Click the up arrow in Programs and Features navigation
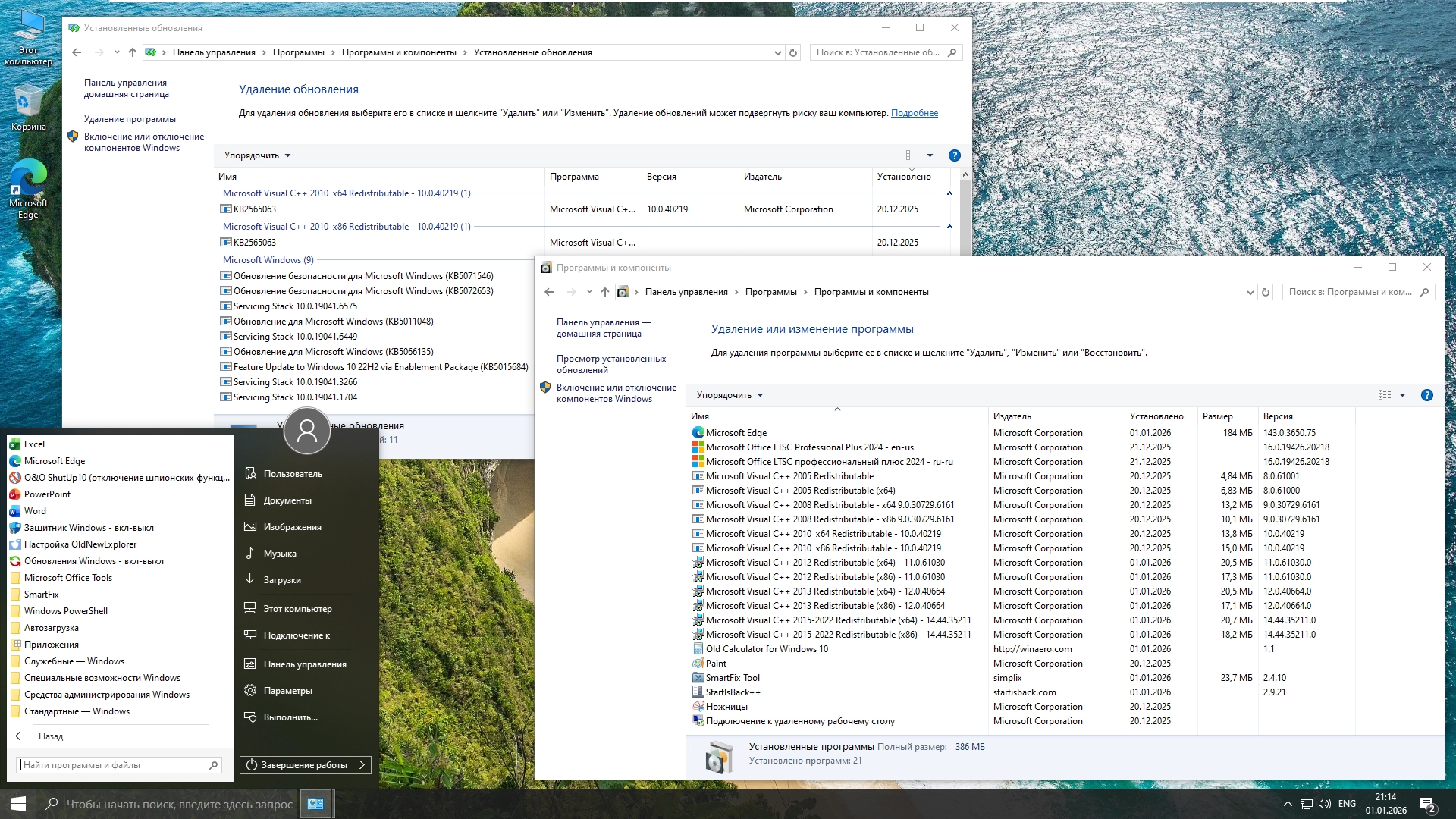 (604, 292)
